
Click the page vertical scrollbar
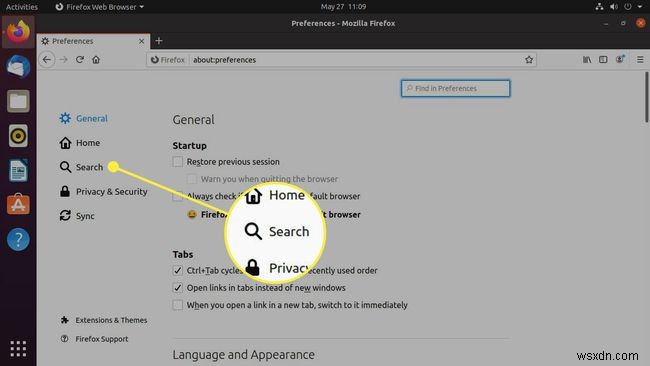(x=646, y=98)
